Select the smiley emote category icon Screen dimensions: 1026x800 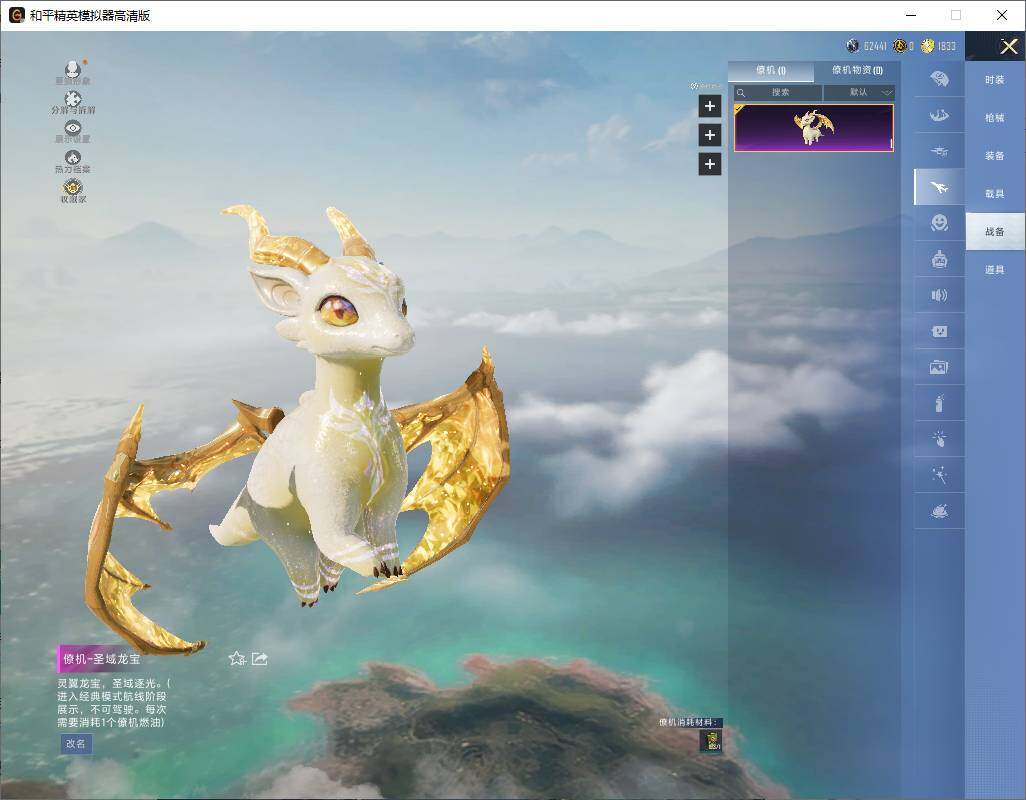click(x=940, y=223)
